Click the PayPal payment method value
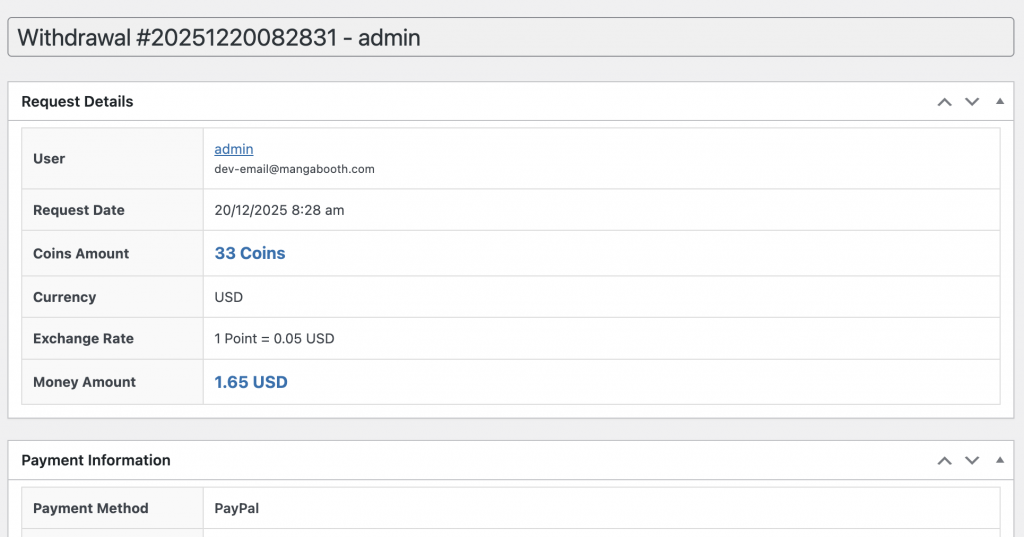The image size is (1024, 537). tap(237, 509)
